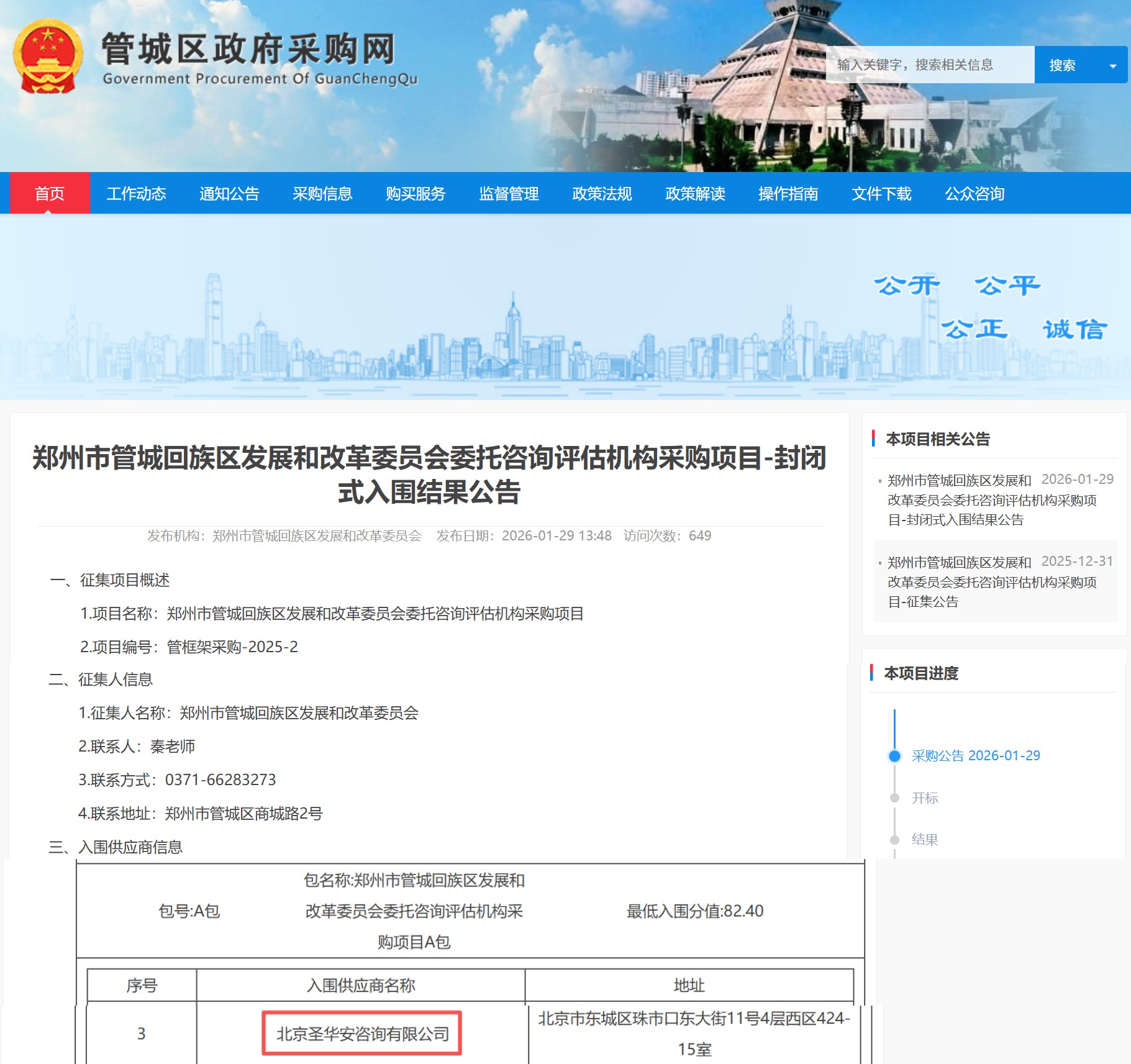The height and width of the screenshot is (1064, 1131).
Task: Click the 采购公告 2026-01-29 progress label
Action: click(977, 755)
